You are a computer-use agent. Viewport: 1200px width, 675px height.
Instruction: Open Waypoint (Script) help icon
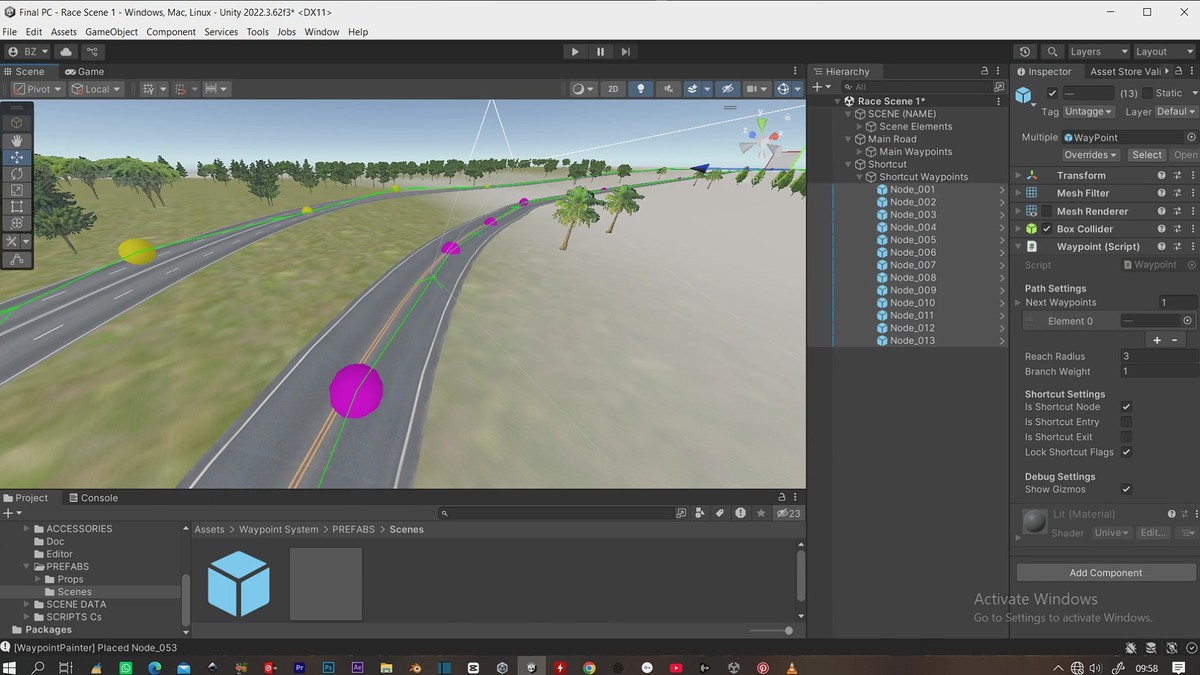point(1161,246)
